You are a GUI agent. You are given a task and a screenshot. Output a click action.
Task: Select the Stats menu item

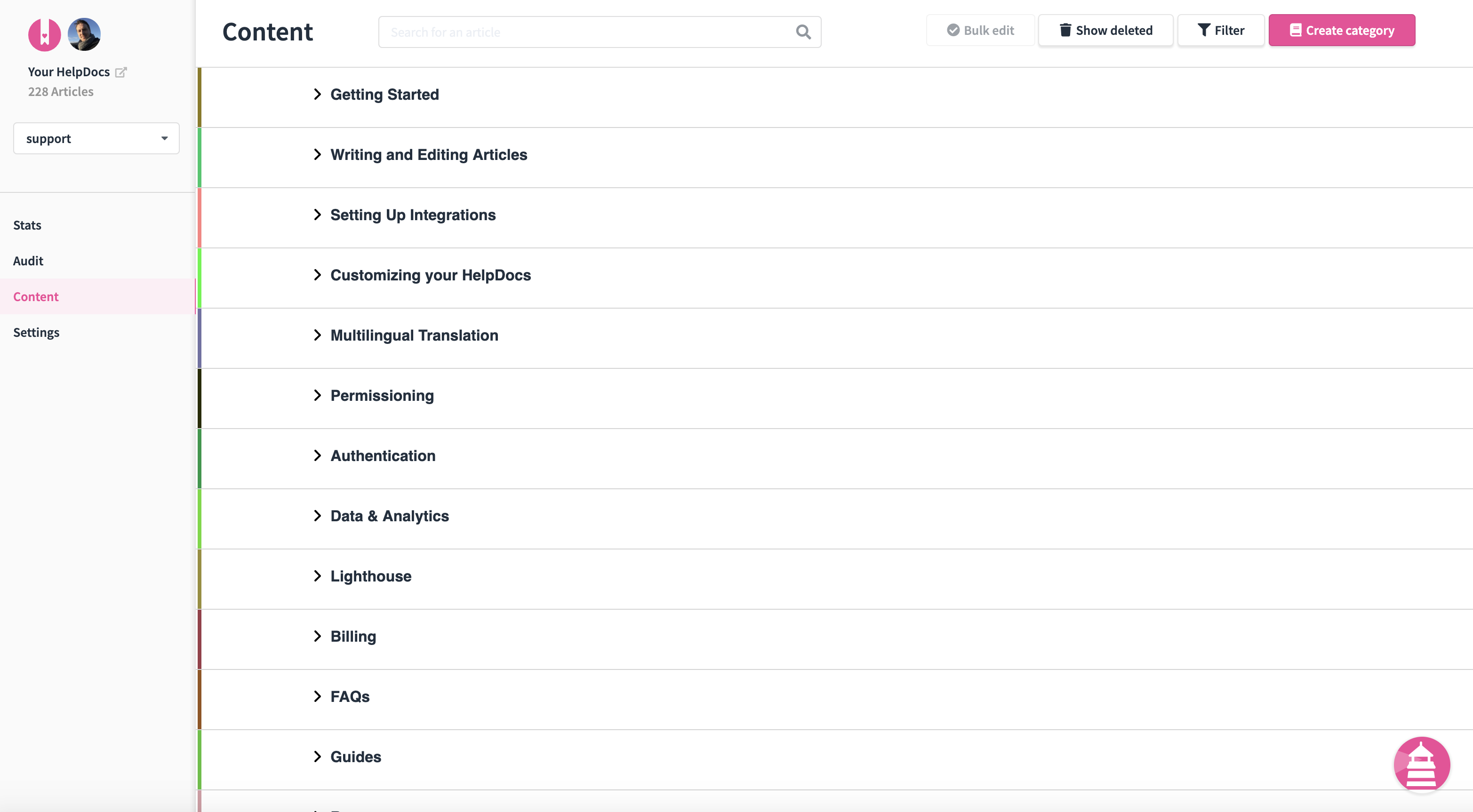pyautogui.click(x=27, y=225)
